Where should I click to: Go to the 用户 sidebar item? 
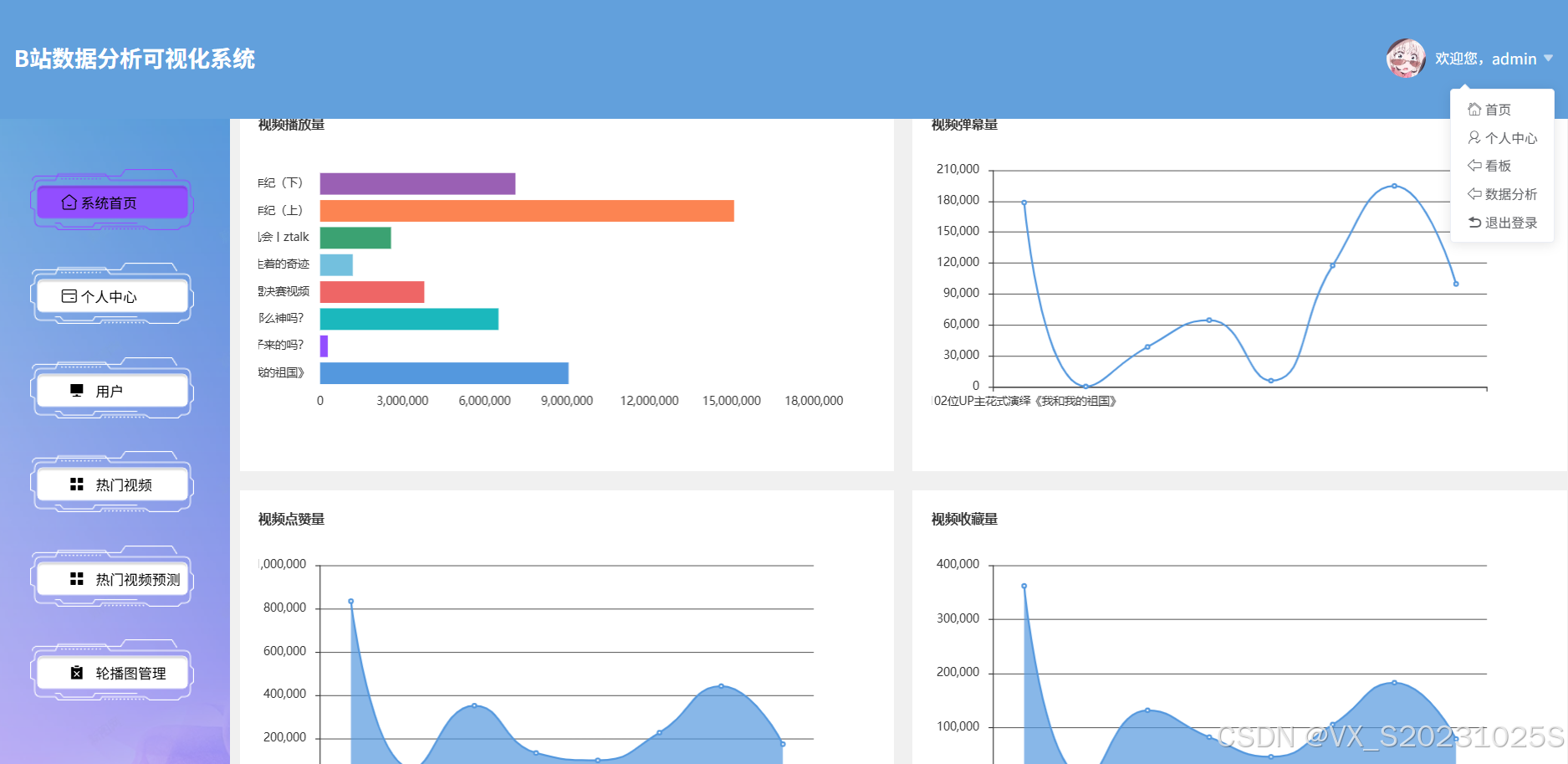113,391
